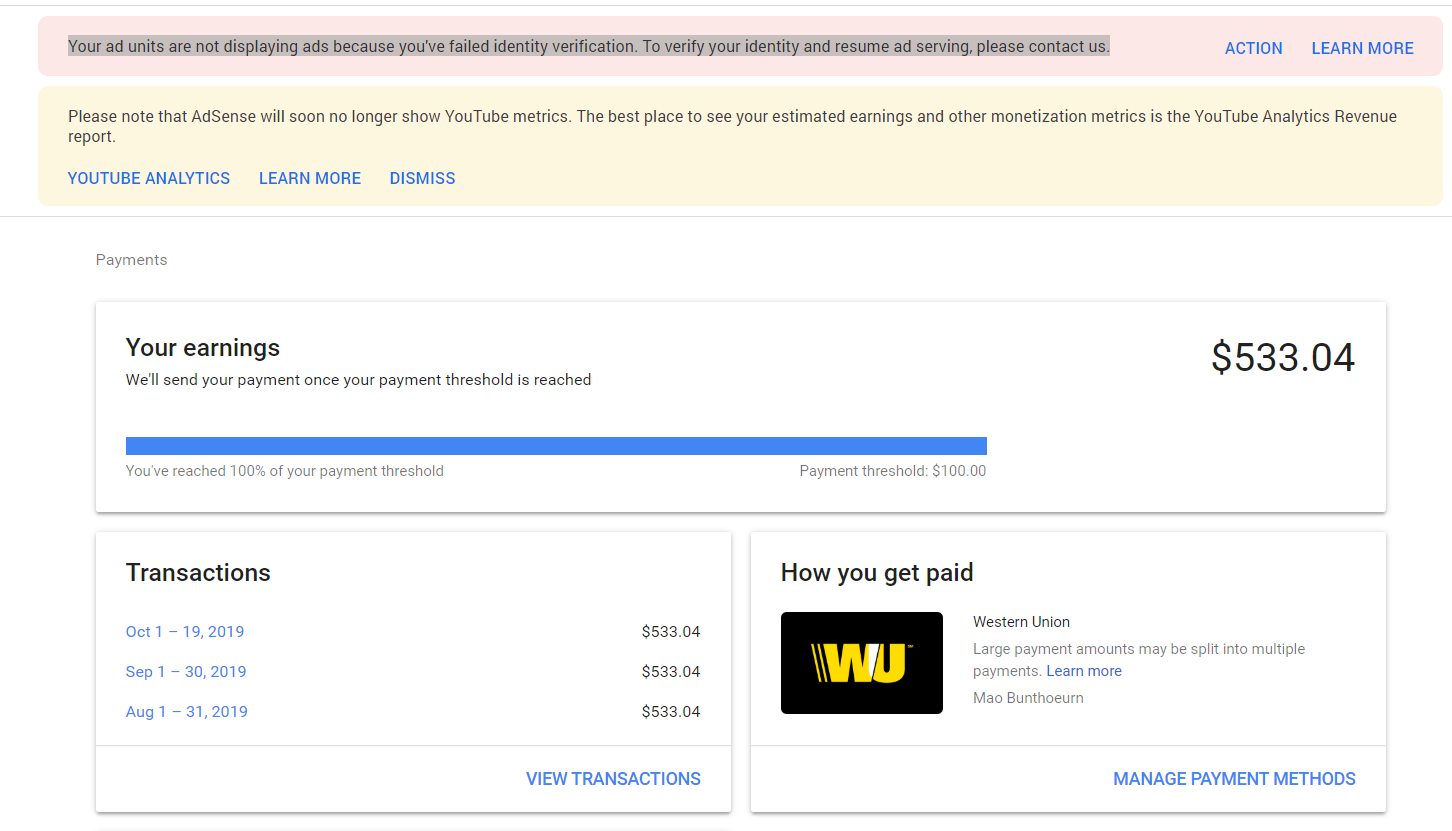1452x831 pixels.
Task: Click ACTION in the red alert banner
Action: pyautogui.click(x=1253, y=48)
